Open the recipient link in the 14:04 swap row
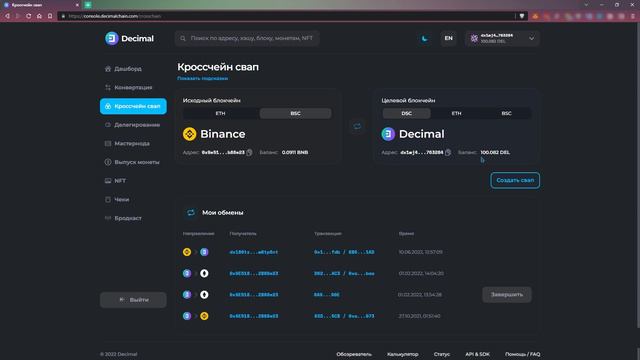 pyautogui.click(x=253, y=273)
